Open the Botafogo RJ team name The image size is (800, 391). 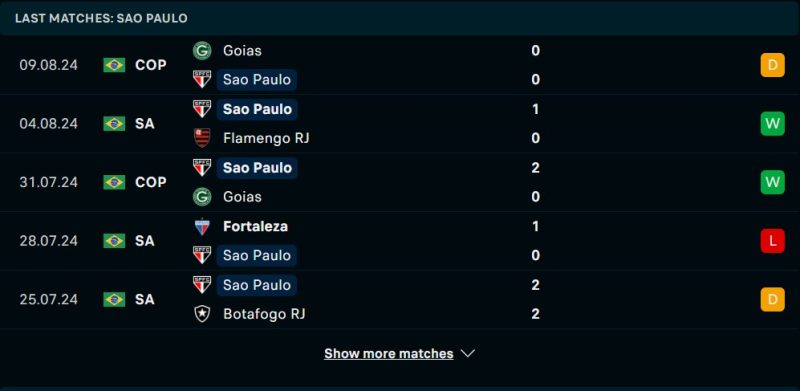click(x=264, y=313)
